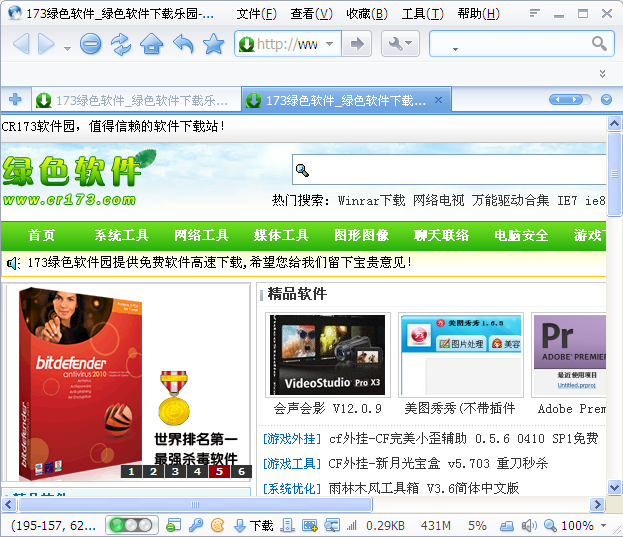
Task: Select banner slide number 1
Action: (x=132, y=471)
